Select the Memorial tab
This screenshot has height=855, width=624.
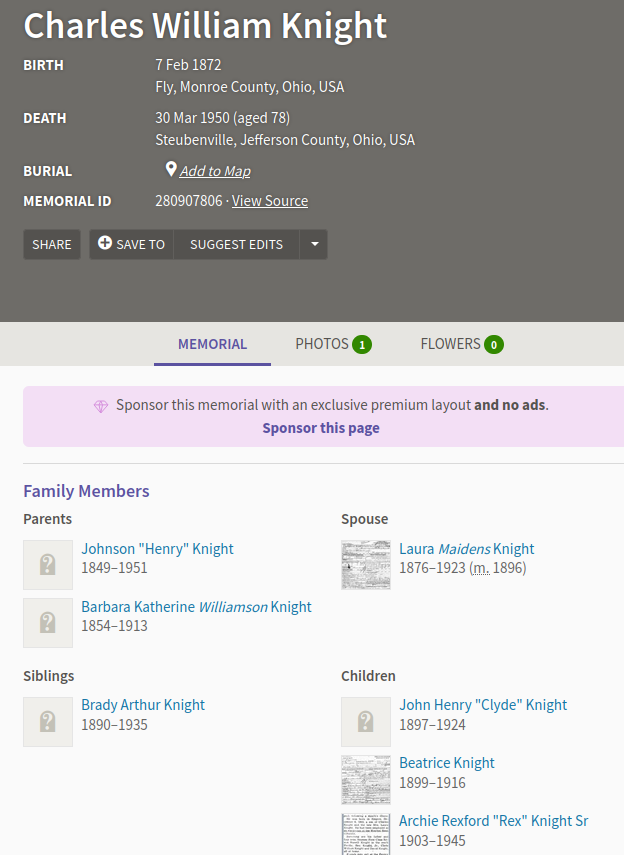click(212, 344)
